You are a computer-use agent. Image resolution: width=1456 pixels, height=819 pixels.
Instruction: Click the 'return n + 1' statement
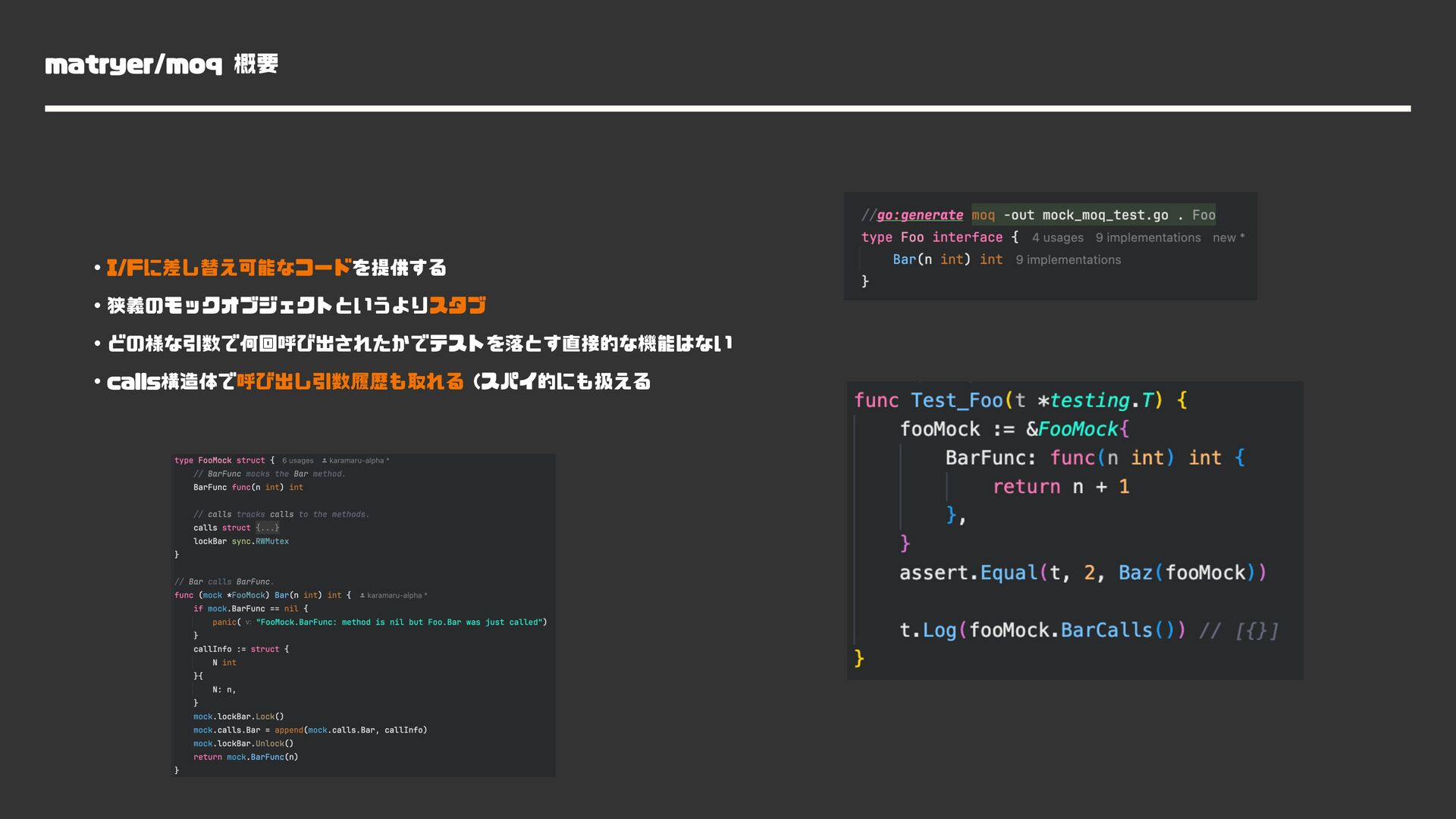(1061, 487)
